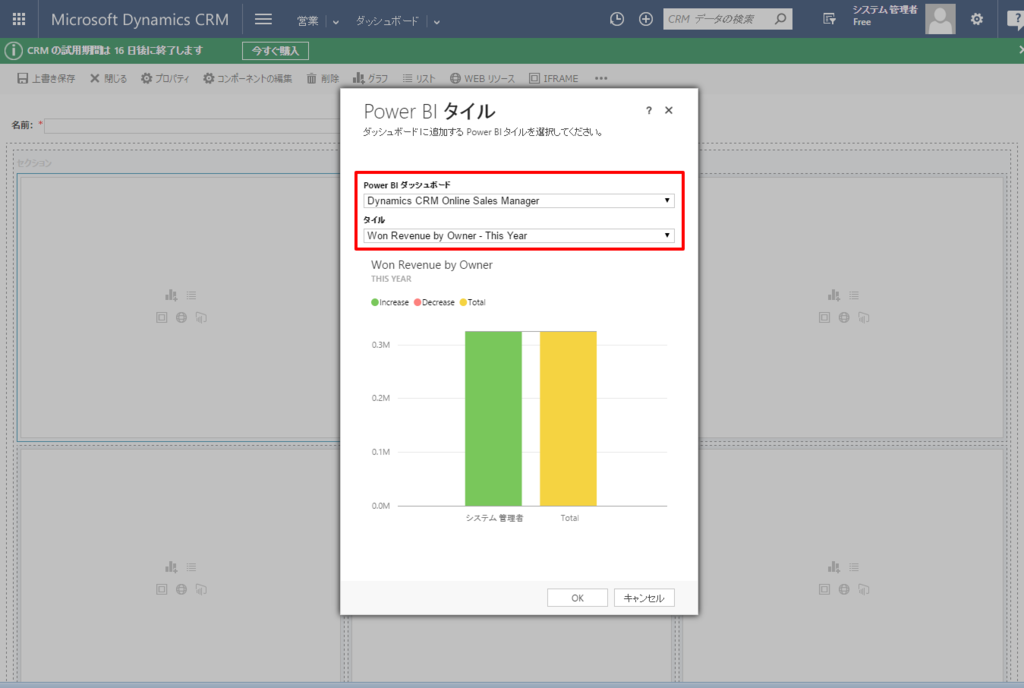
Task: Click コンポーネントの編集 toolbar item
Action: point(248,78)
